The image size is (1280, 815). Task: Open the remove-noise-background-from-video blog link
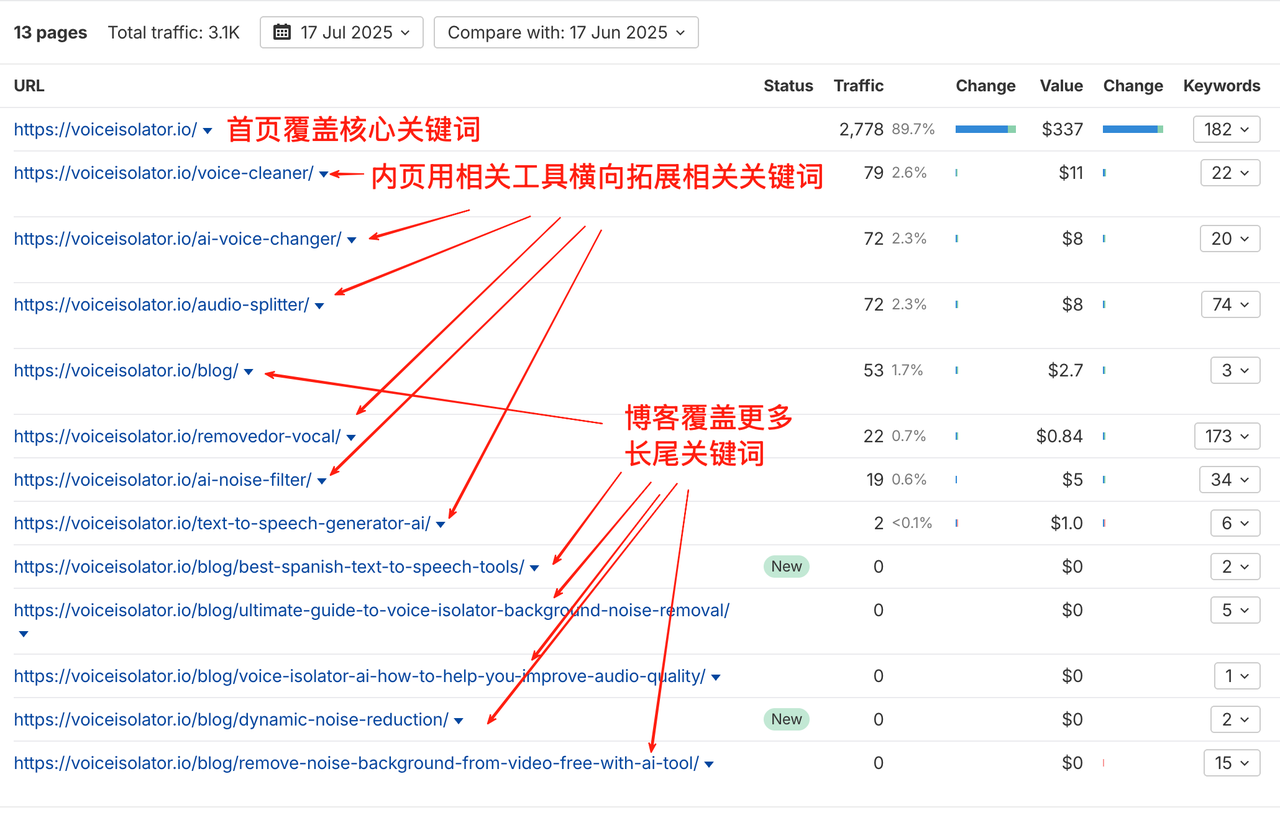point(356,764)
